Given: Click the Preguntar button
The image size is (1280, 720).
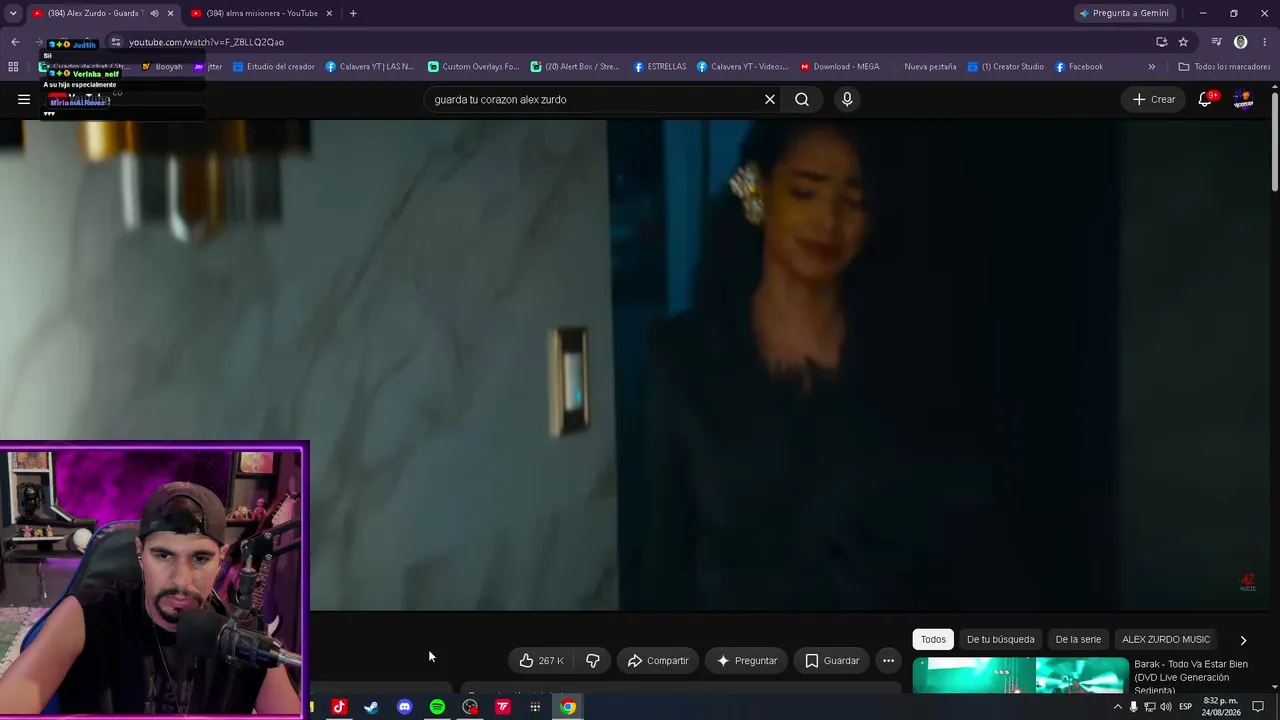Looking at the screenshot, I should [x=747, y=660].
